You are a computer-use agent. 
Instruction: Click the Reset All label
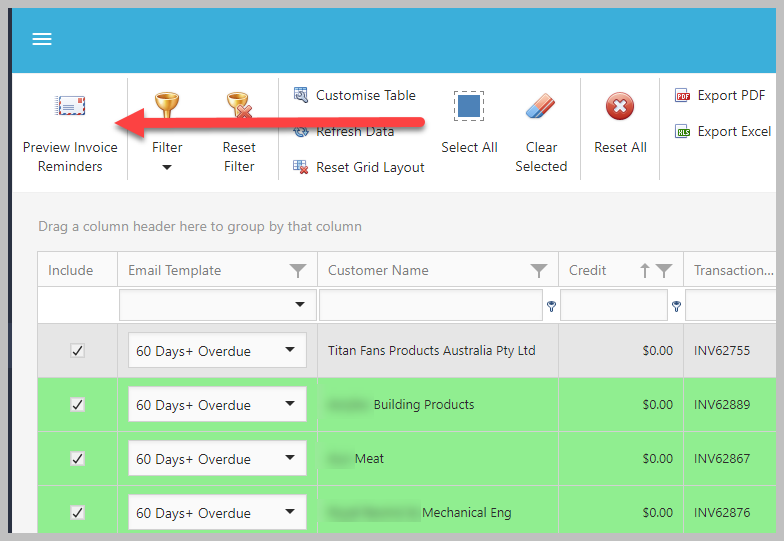coord(620,148)
